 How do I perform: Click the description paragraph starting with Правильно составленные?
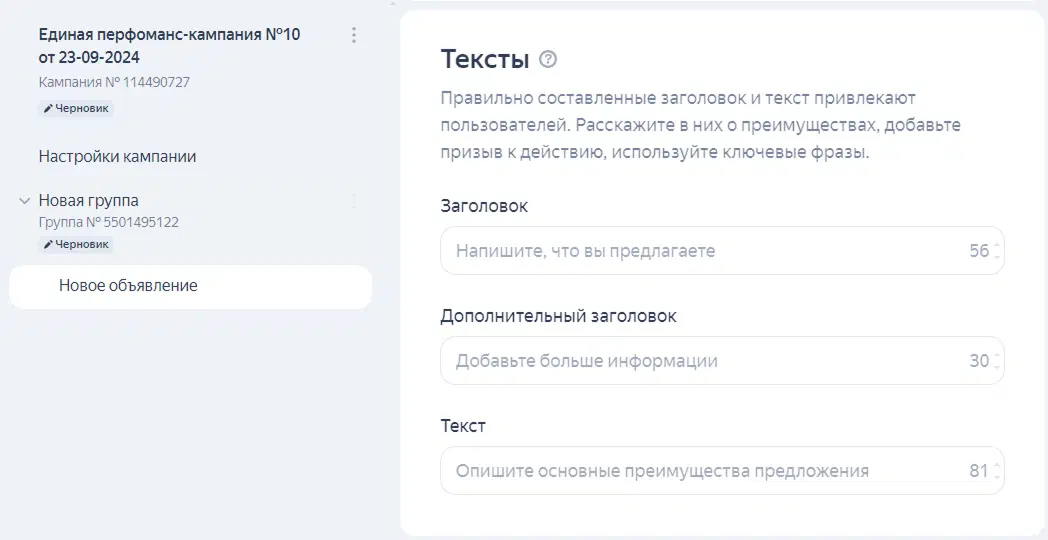[700, 125]
